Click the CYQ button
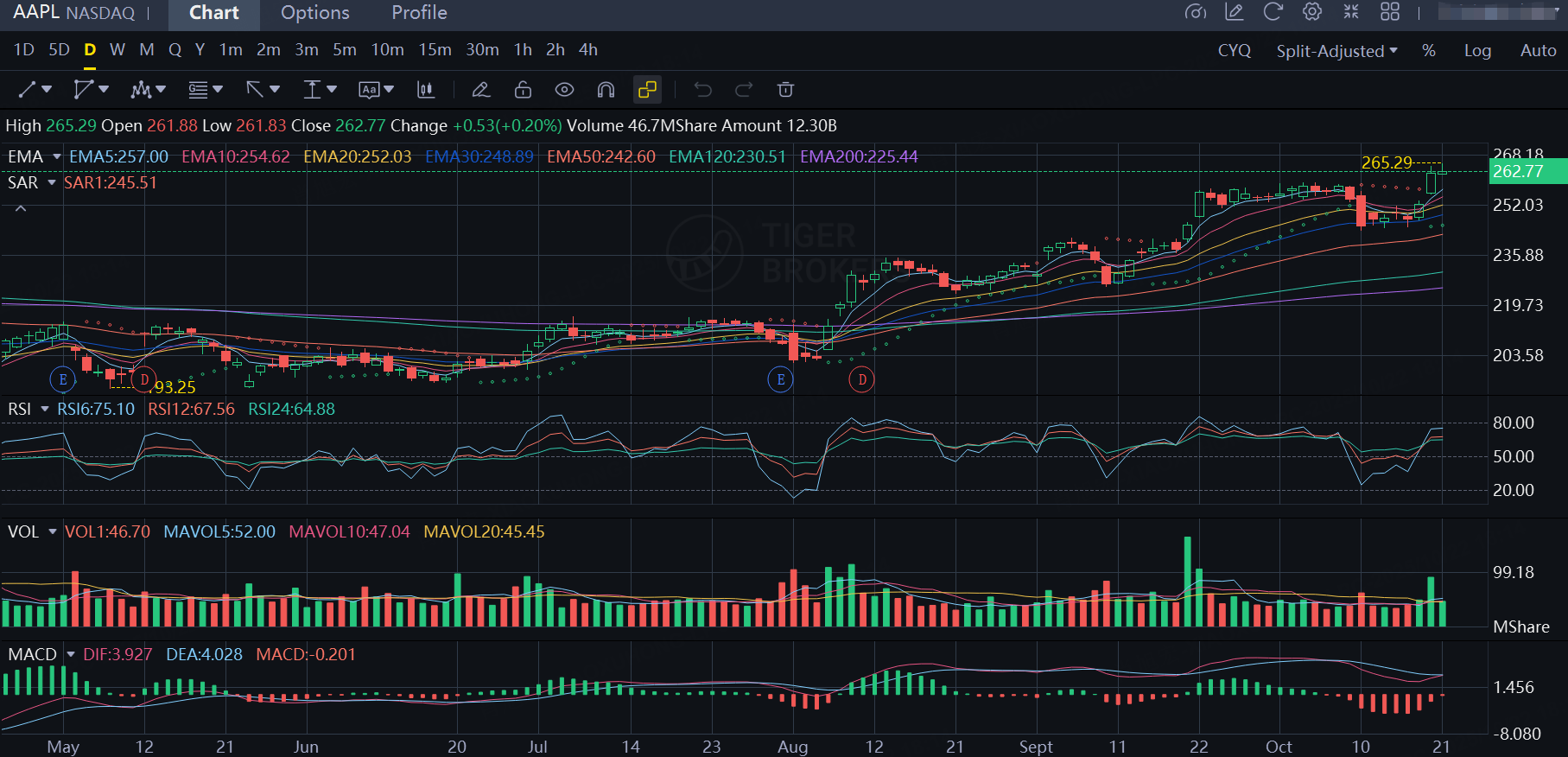 pos(1234,51)
